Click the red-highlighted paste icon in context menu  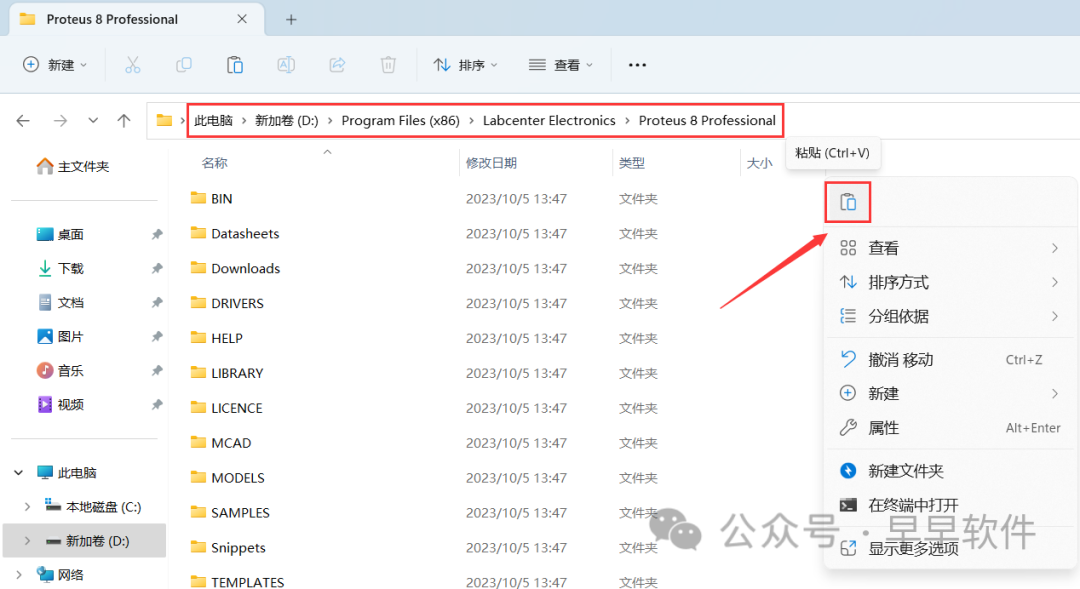[847, 201]
